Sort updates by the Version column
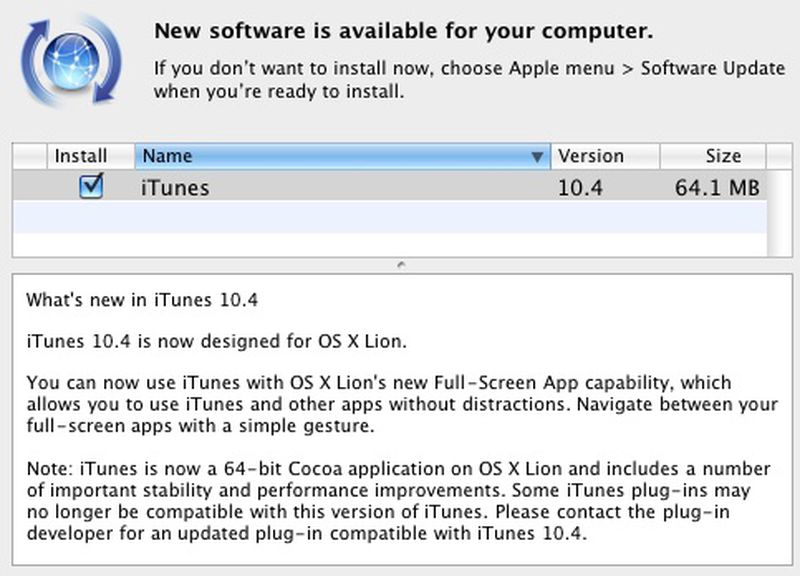The width and height of the screenshot is (800, 576). coord(590,156)
